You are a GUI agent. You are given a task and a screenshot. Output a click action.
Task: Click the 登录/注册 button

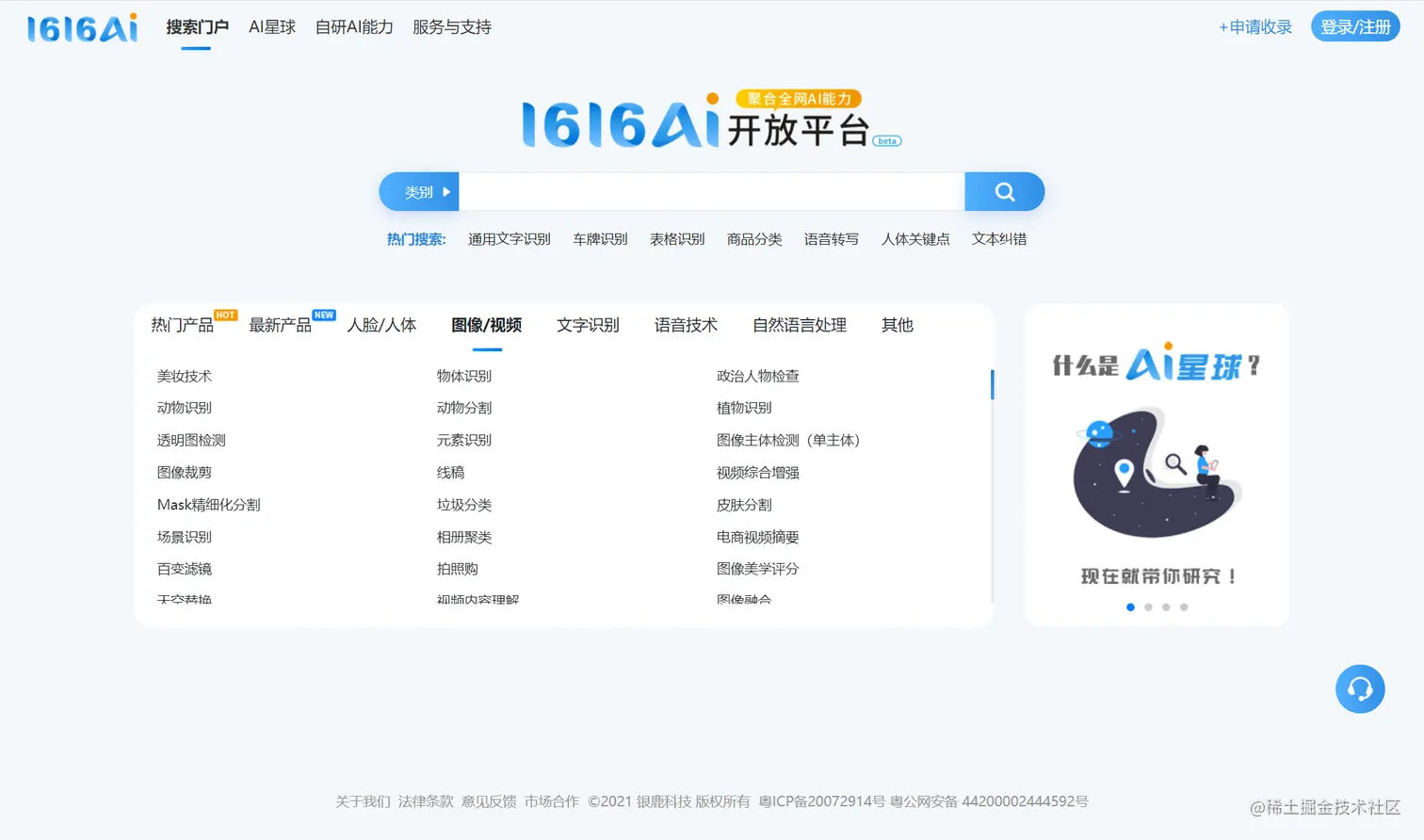coord(1355,26)
